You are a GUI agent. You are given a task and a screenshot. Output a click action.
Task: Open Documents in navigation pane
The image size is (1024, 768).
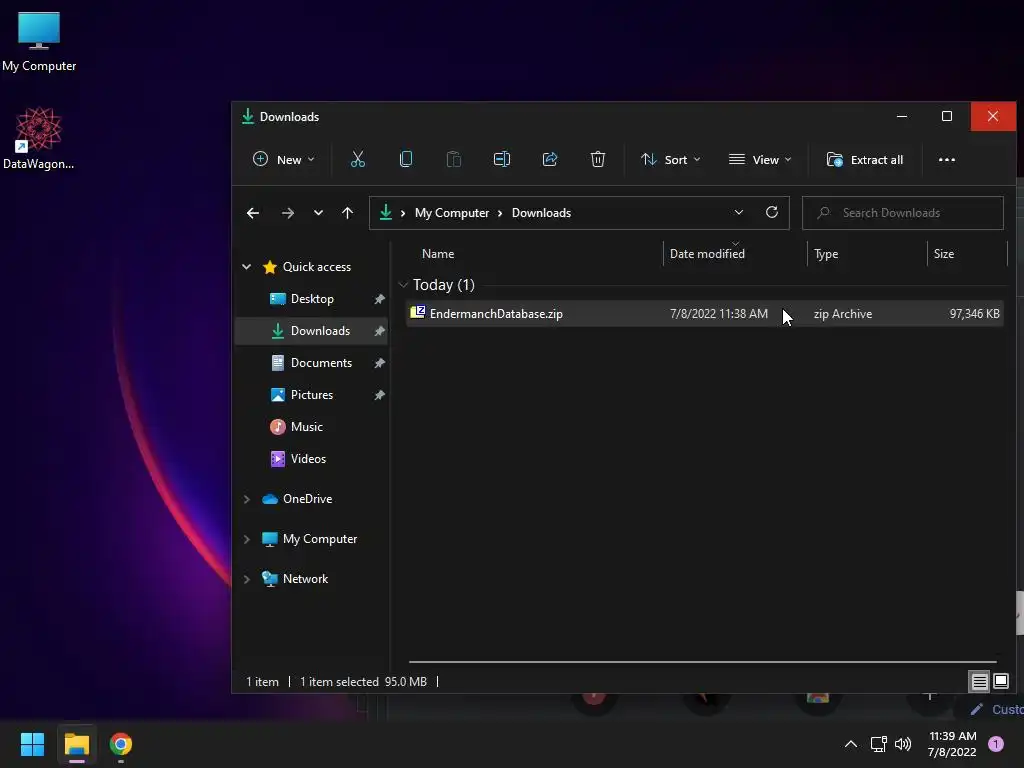[321, 363]
